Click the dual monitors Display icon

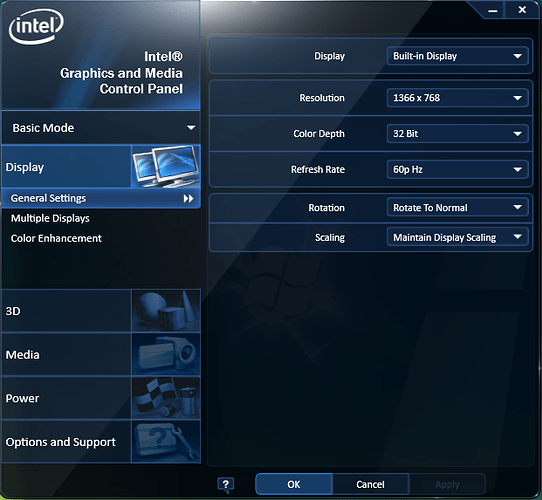pyautogui.click(x=166, y=166)
